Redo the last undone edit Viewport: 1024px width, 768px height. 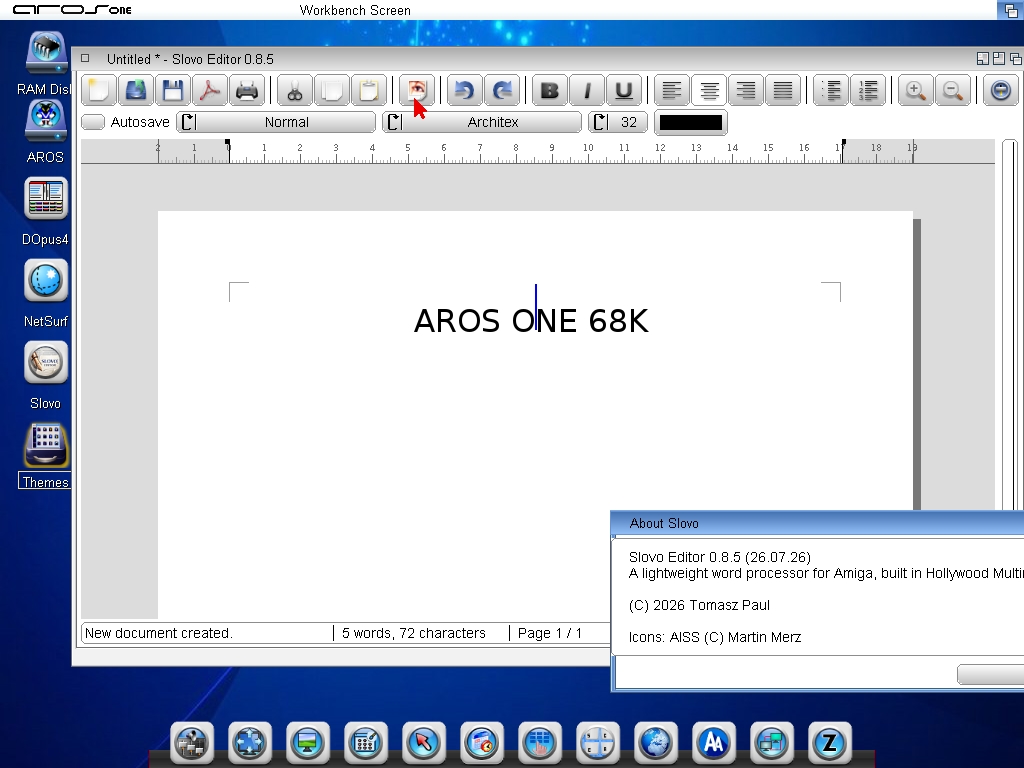coord(502,90)
